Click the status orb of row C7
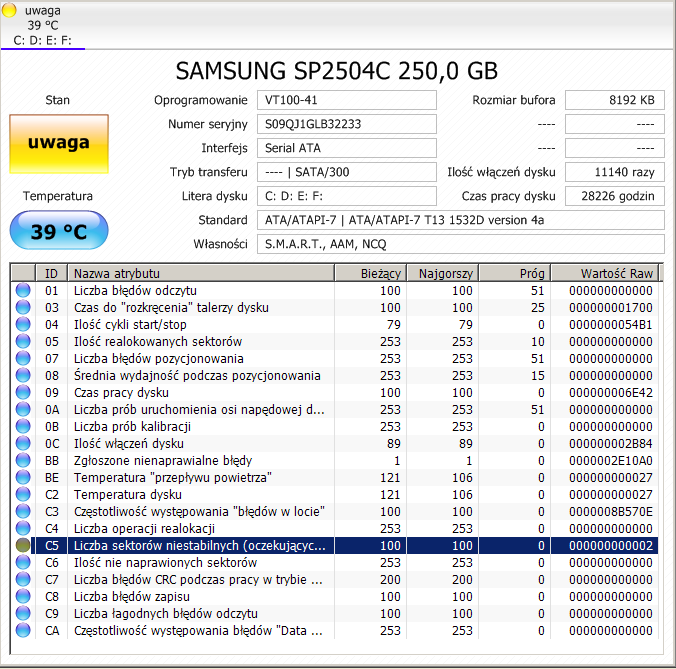Image resolution: width=676 pixels, height=669 pixels. pyautogui.click(x=23, y=579)
